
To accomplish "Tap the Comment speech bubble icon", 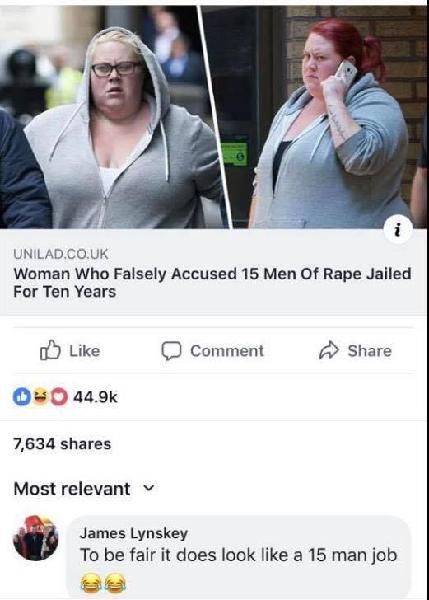I will 171,351.
